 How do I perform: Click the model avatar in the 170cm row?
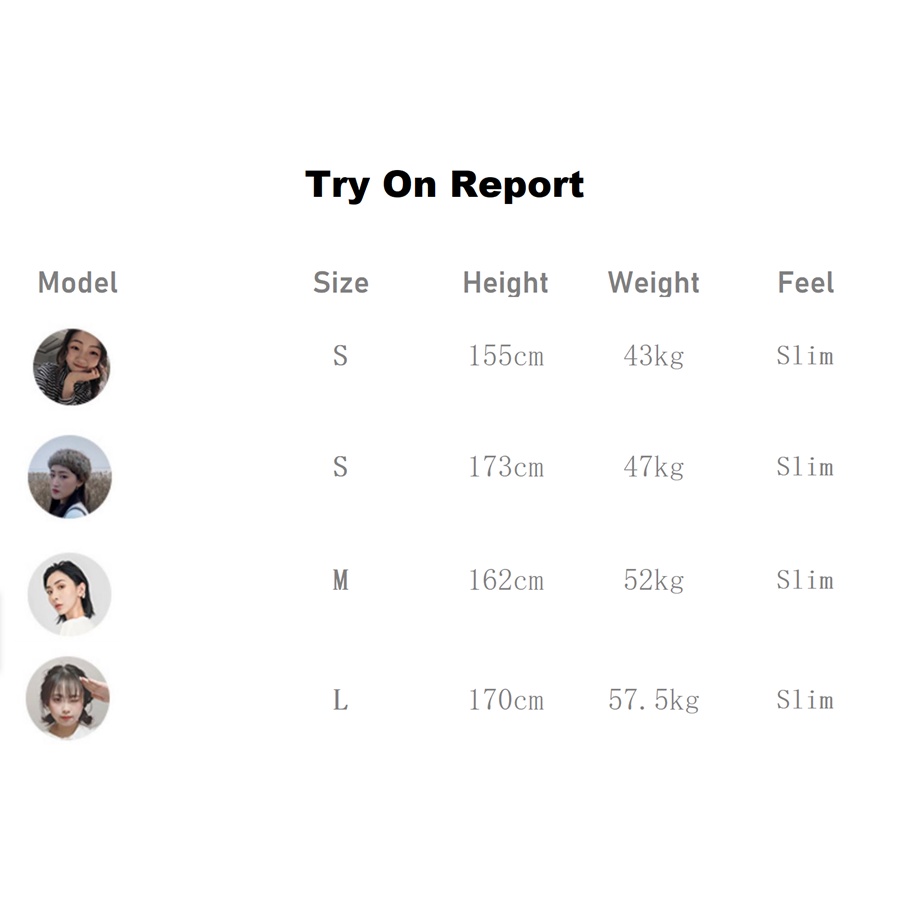[68, 698]
